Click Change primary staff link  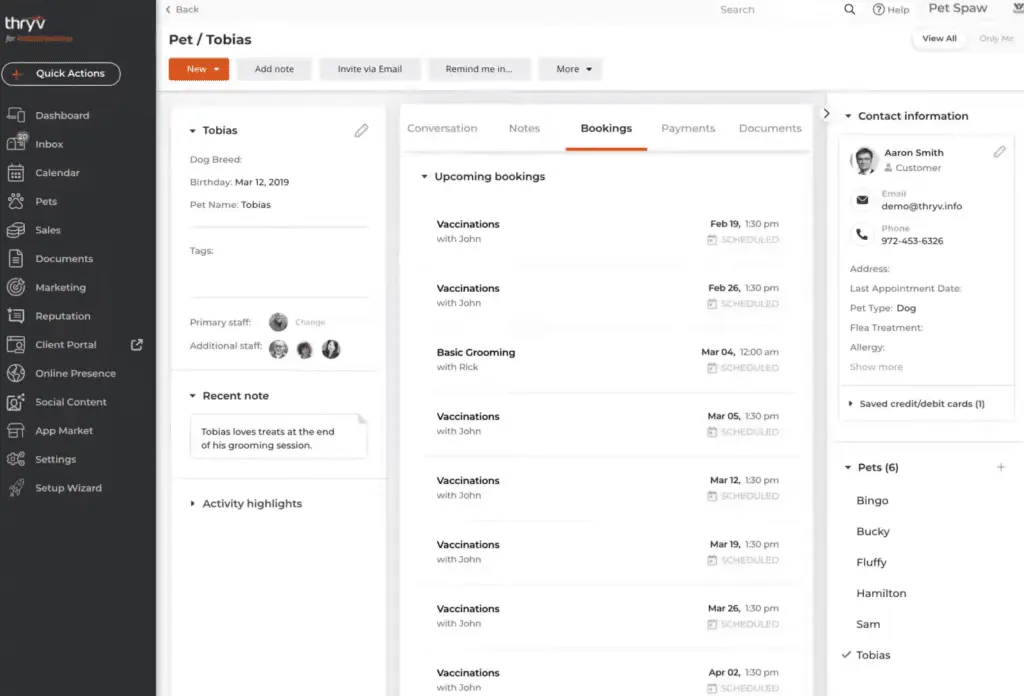tap(310, 323)
